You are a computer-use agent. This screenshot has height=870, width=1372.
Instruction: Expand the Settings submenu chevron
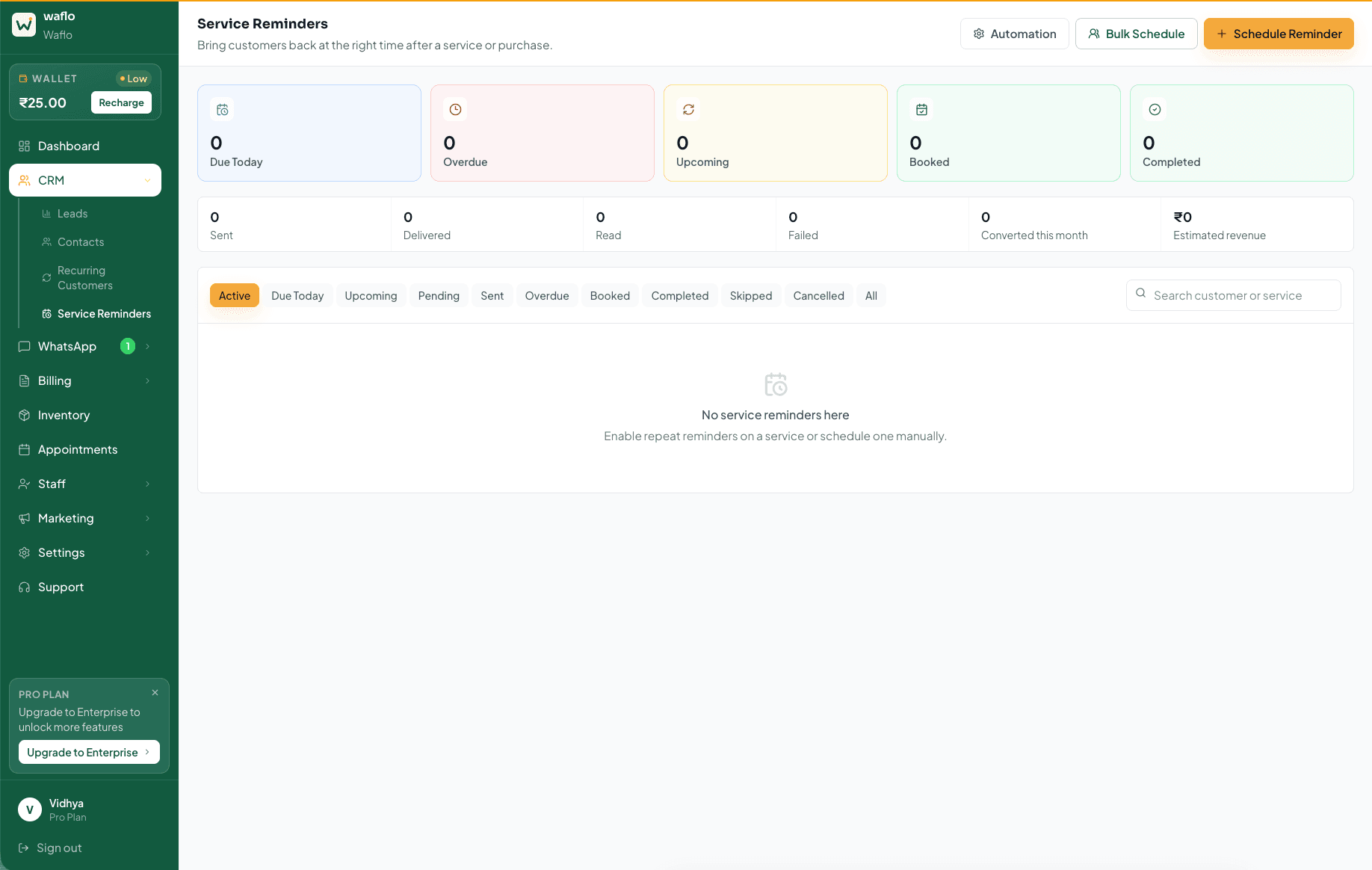point(147,552)
